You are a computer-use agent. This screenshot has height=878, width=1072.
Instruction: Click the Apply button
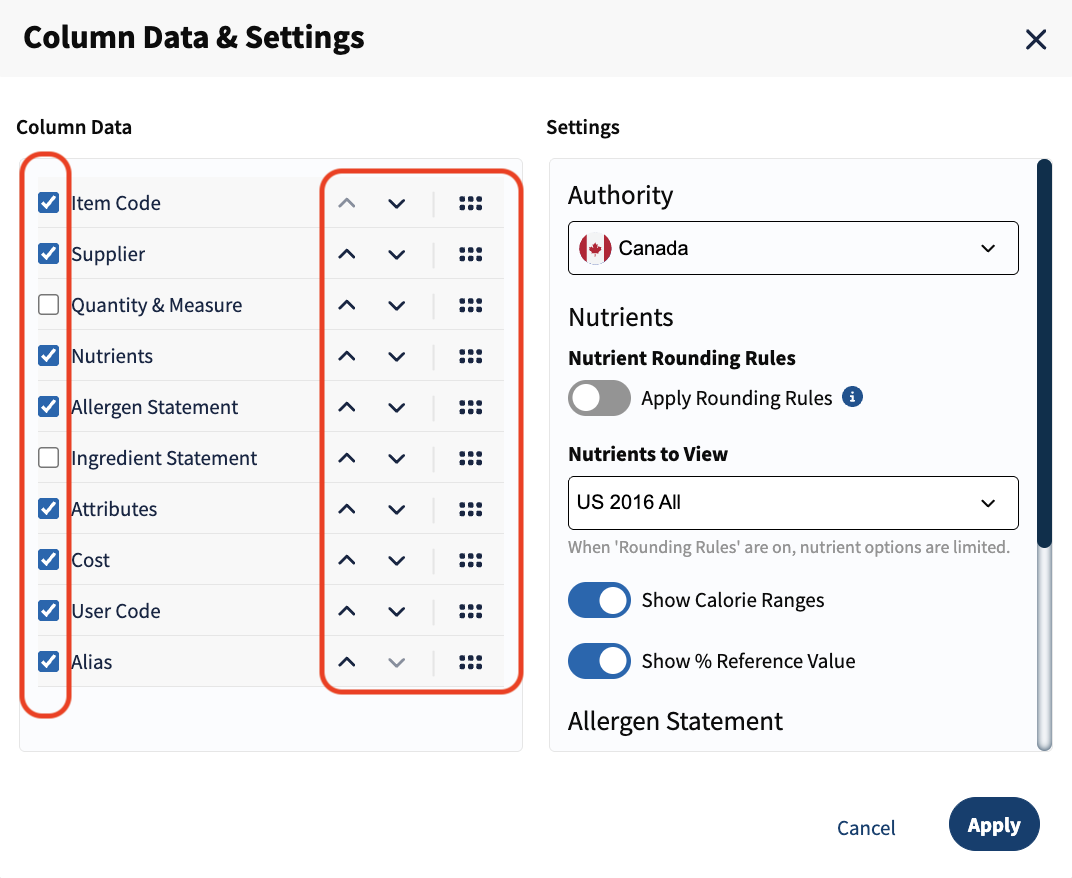click(994, 825)
